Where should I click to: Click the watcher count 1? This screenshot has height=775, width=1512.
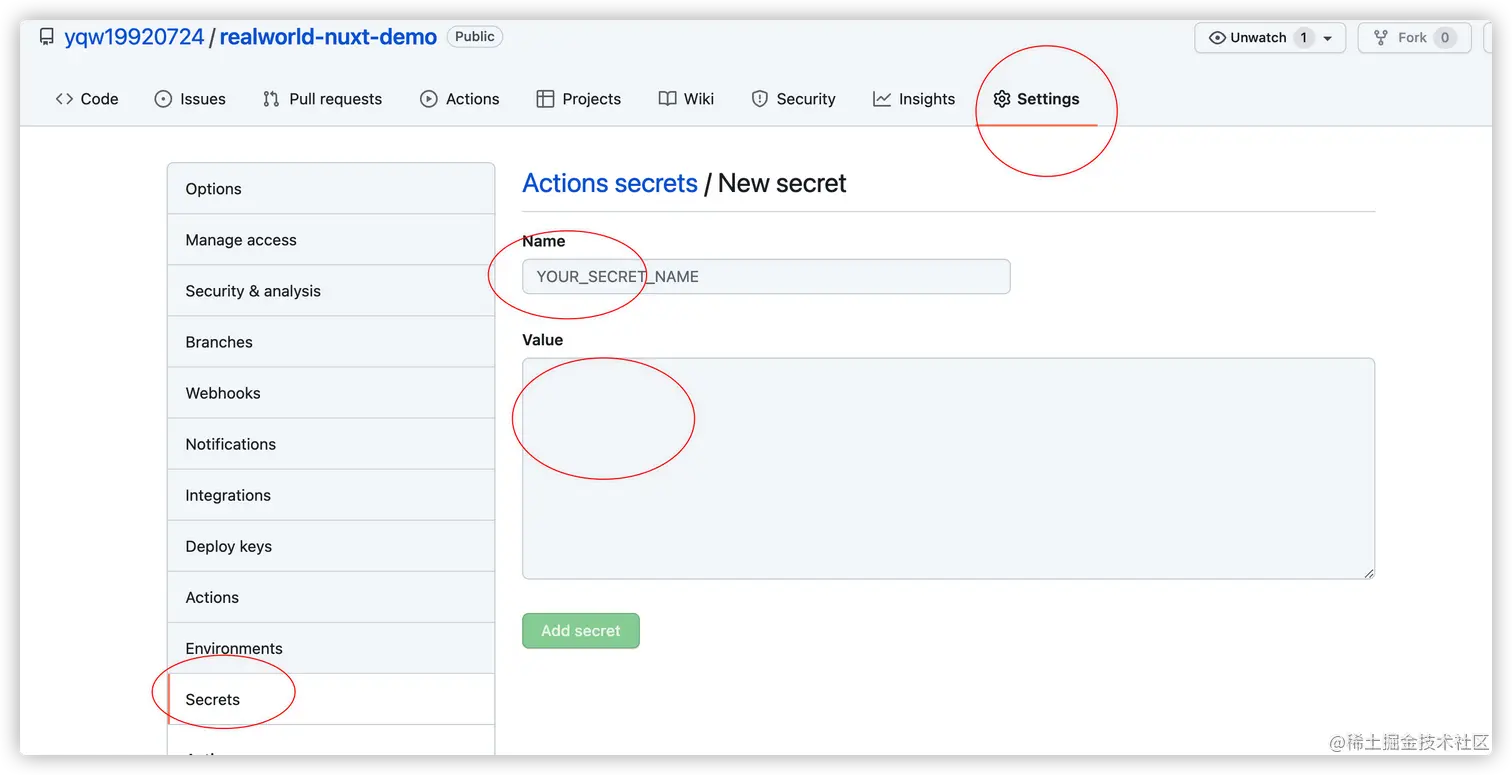tap(1303, 38)
